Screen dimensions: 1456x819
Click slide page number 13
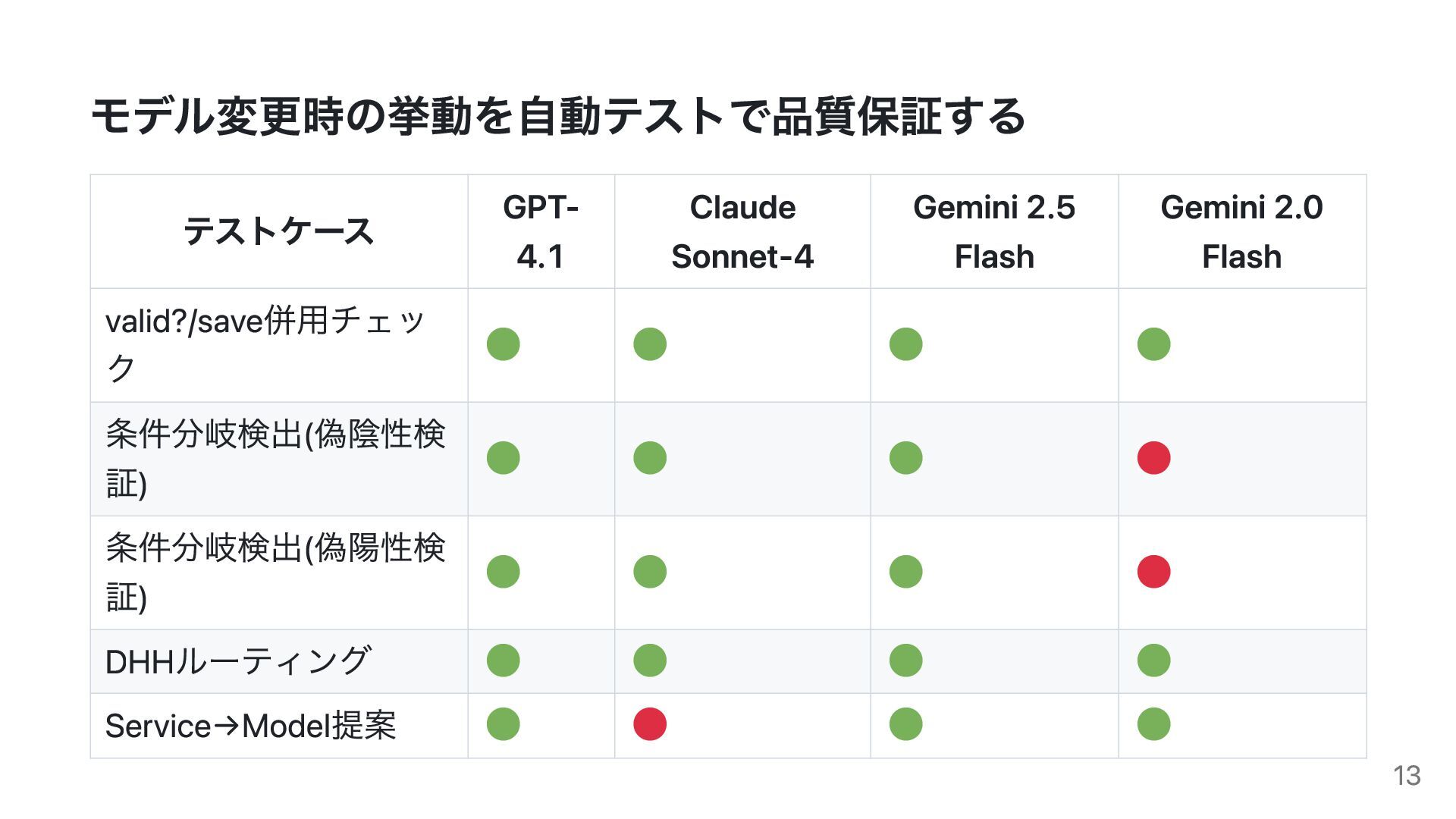coord(1407,776)
